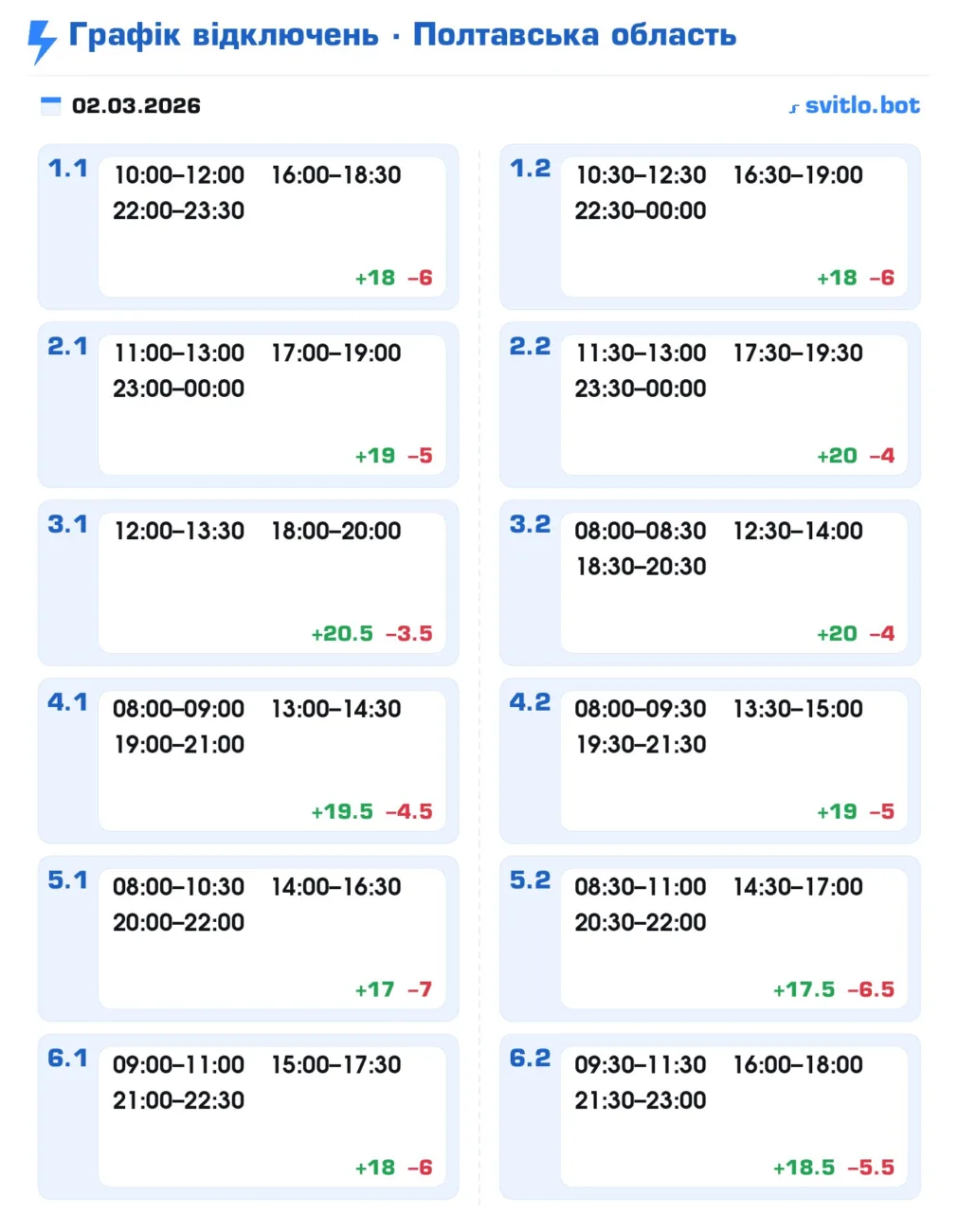Click the red −6.5 value in group 5.2
The image size is (958, 1232).
(x=870, y=990)
